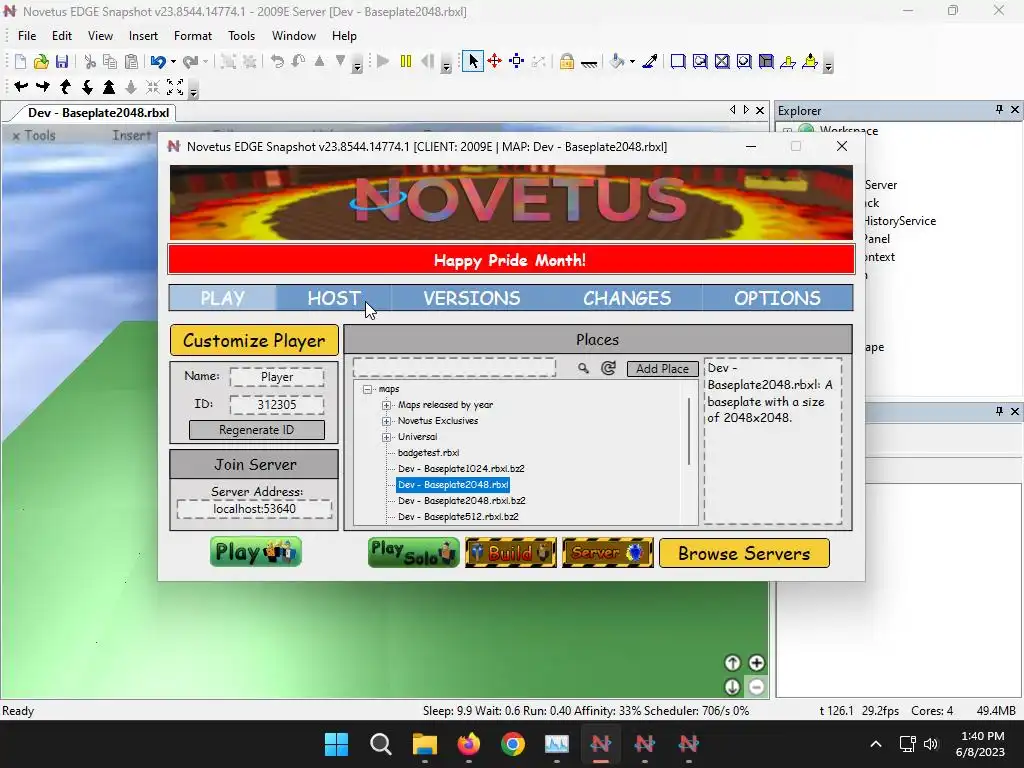Select the Paint bucket fill tool
1024x768 pixels.
pyautogui.click(x=616, y=61)
